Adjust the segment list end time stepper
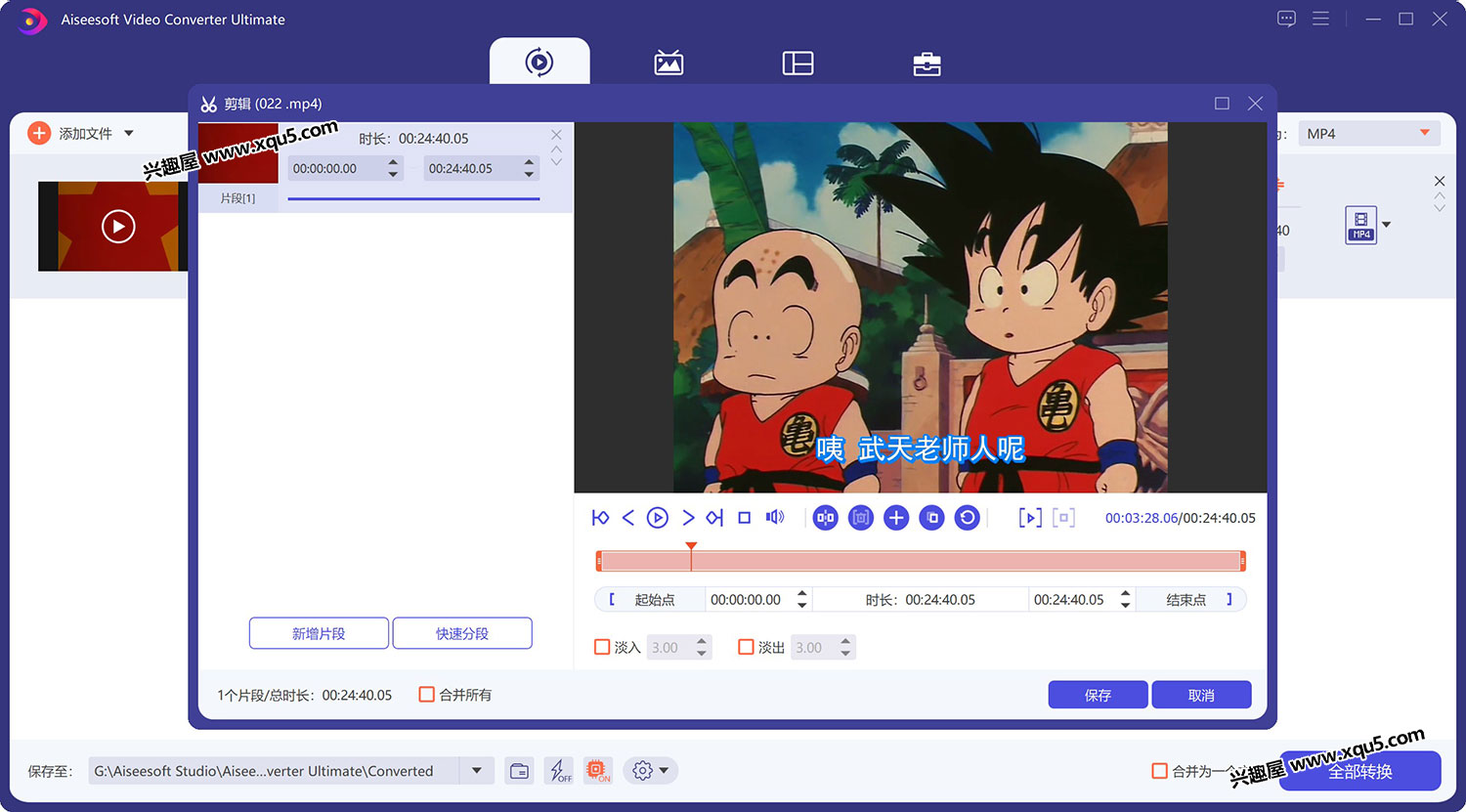The width and height of the screenshot is (1466, 812). 529,169
